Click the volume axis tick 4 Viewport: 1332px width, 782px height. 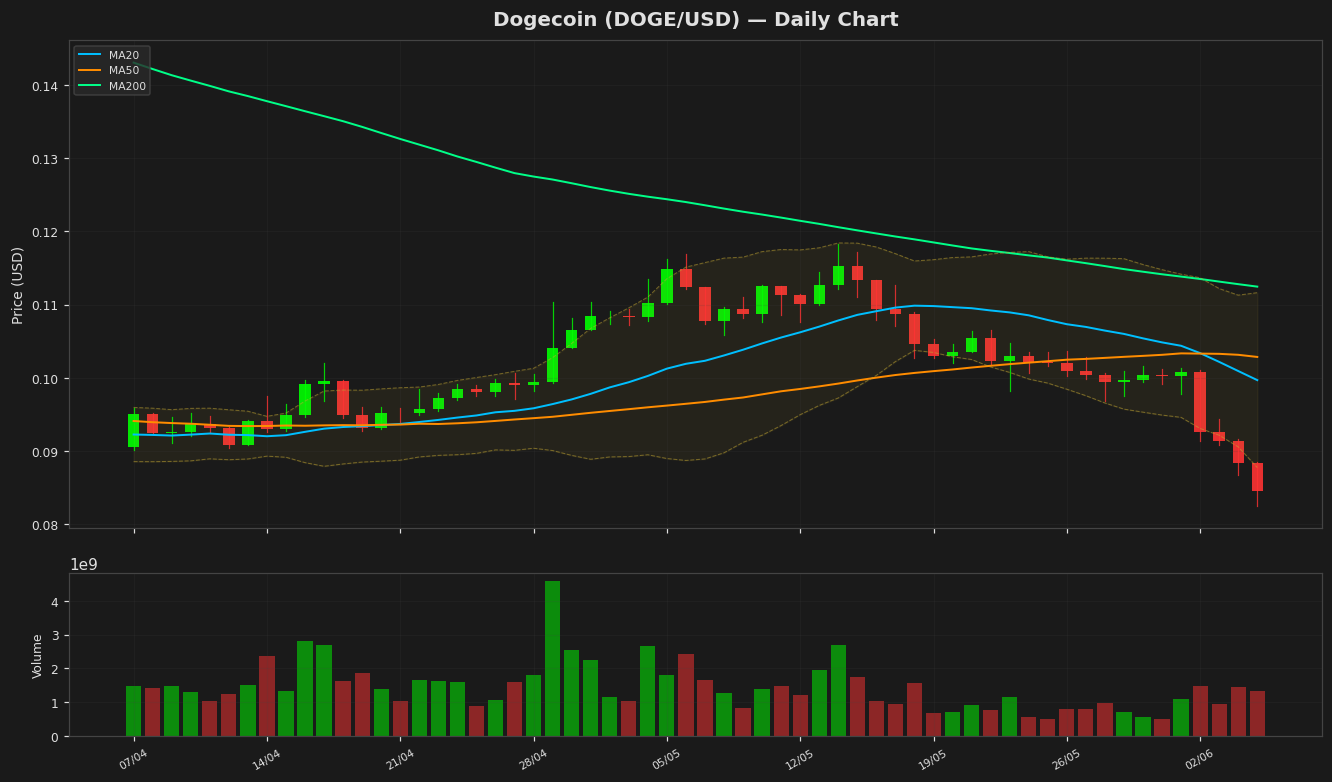tap(55, 602)
